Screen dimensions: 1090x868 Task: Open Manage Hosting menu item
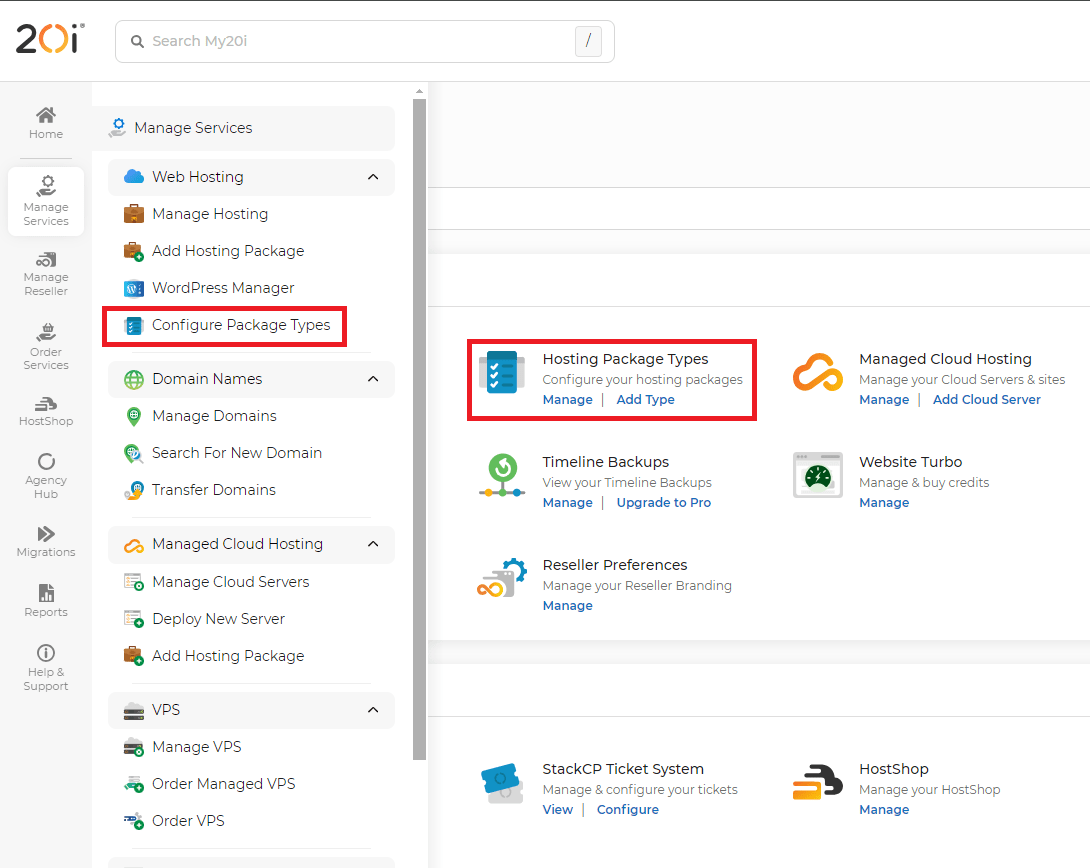tap(195, 214)
